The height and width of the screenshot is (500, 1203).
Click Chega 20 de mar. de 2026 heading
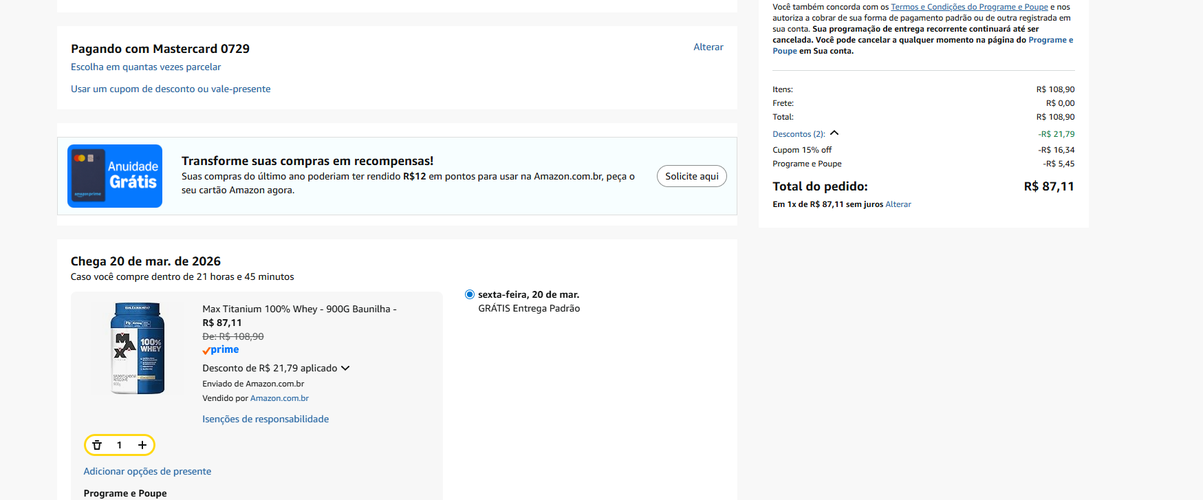(146, 261)
